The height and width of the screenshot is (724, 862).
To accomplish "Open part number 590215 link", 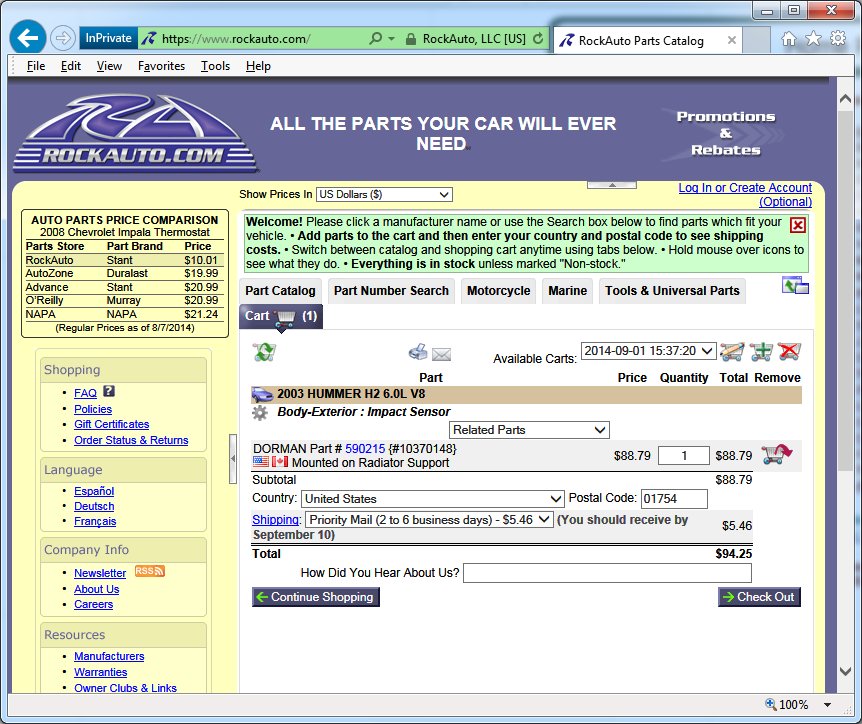I will (365, 449).
